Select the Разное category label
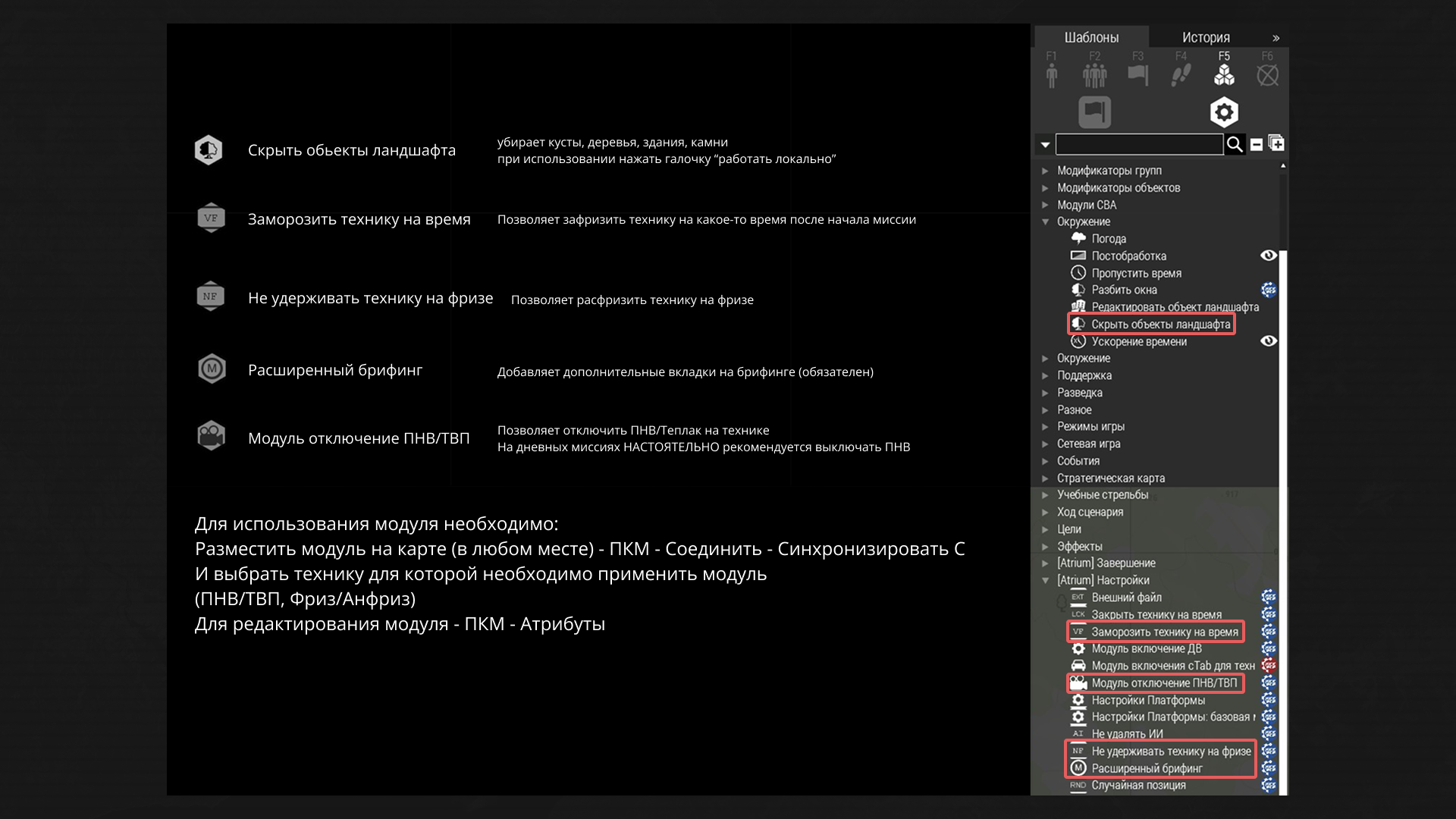 pos(1075,409)
